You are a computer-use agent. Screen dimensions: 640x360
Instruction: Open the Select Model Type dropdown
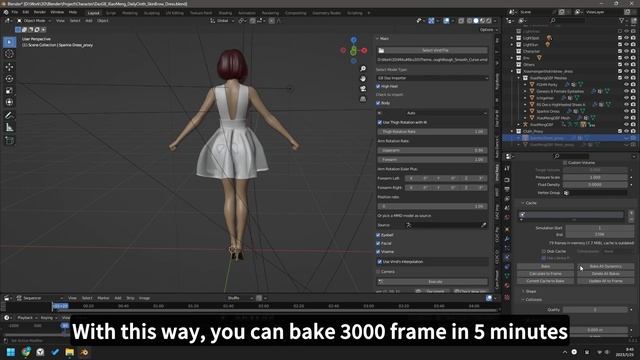pyautogui.click(x=432, y=78)
